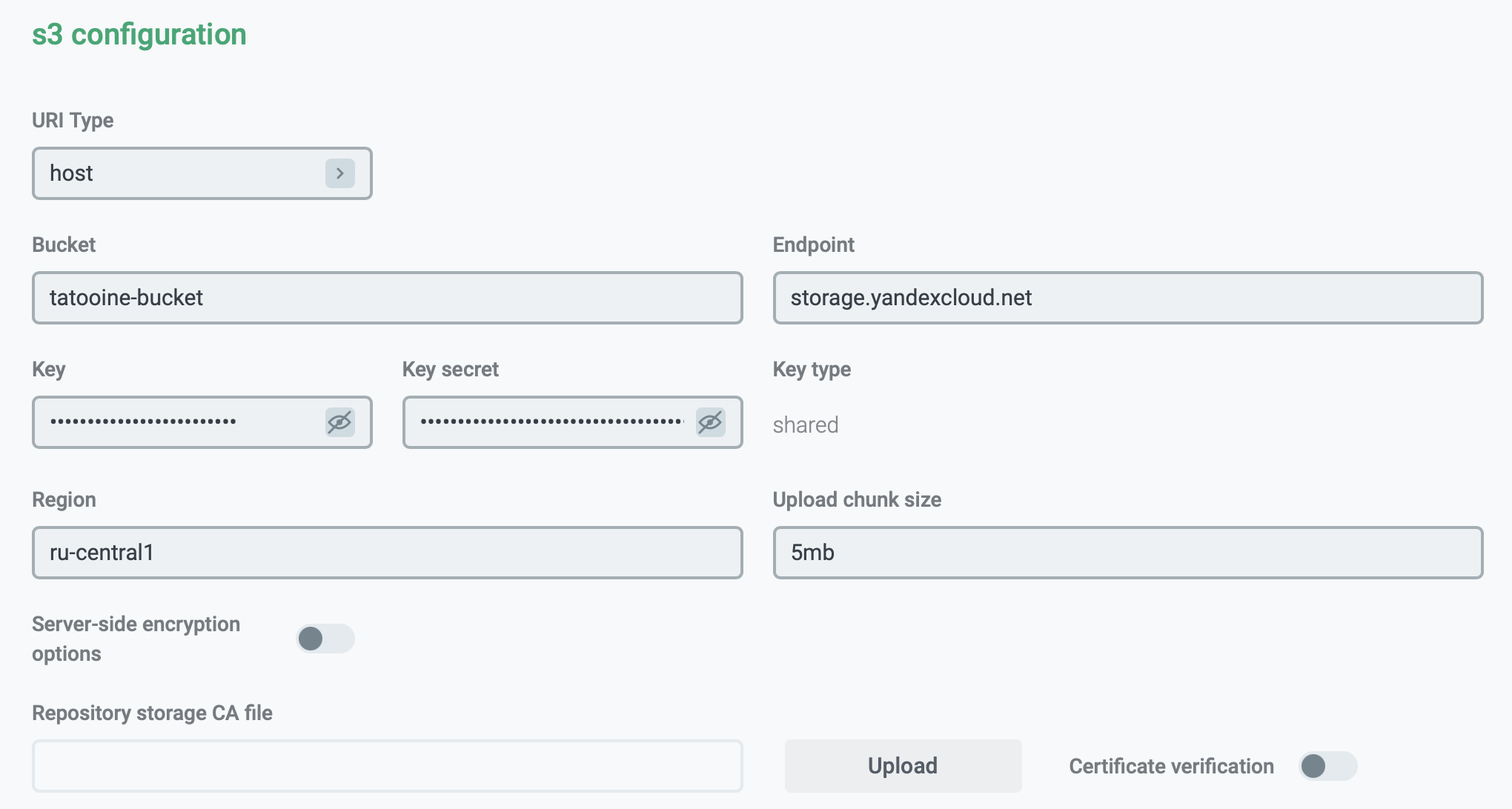The image size is (1512, 809).
Task: Turn on the Certificate verification switch
Action: (x=1327, y=766)
